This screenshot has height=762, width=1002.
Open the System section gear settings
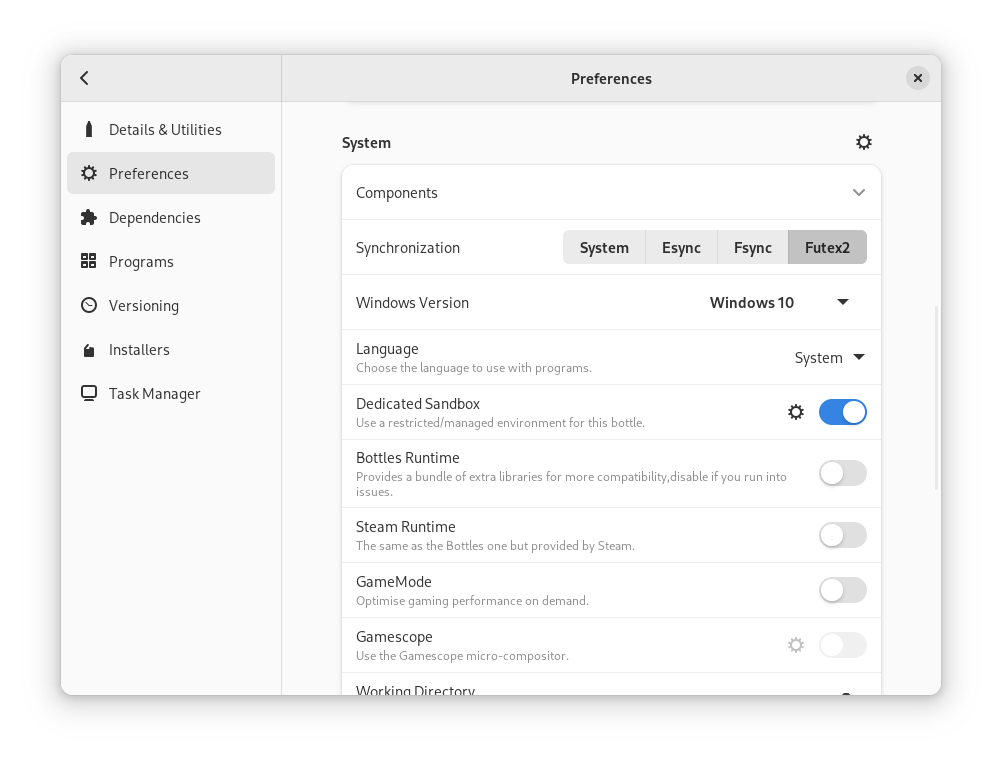click(864, 142)
